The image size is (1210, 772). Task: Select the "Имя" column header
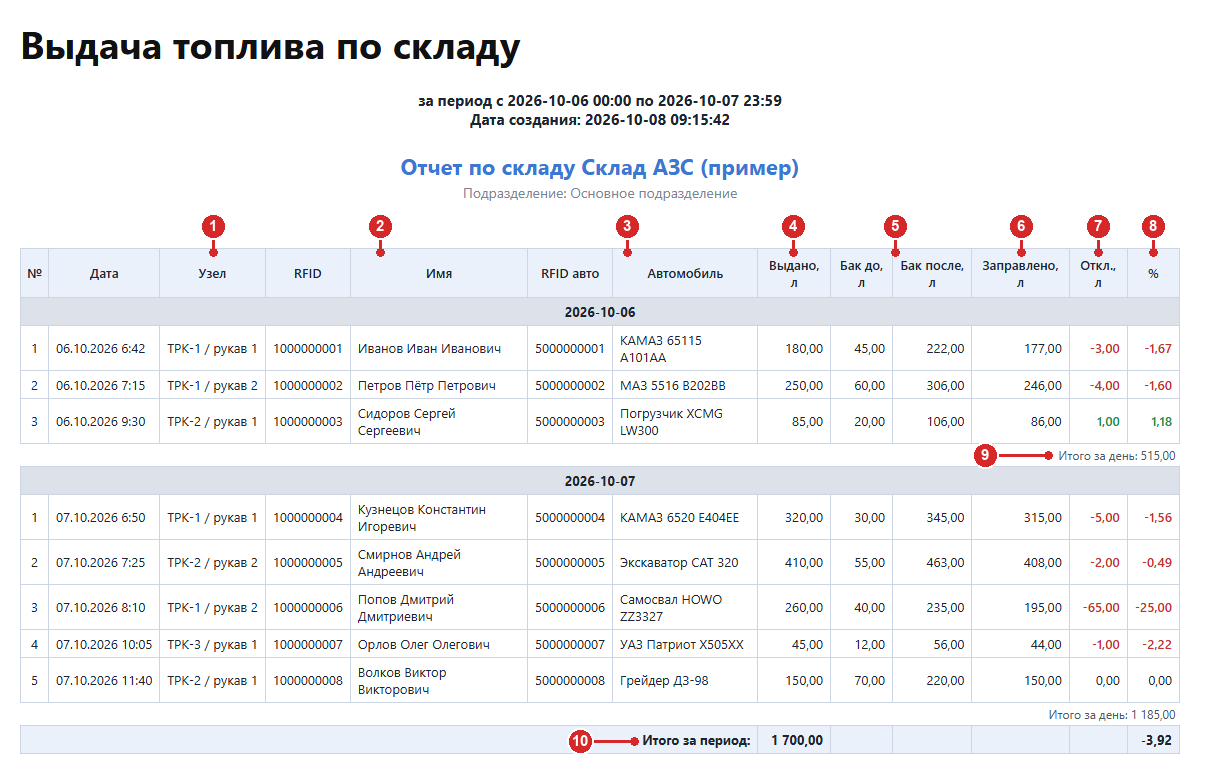[439, 273]
